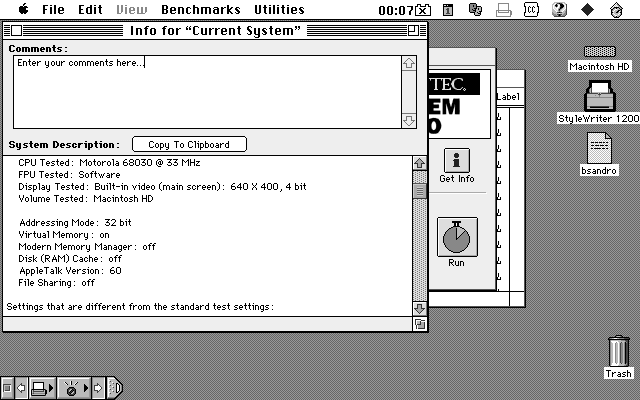This screenshot has width=640, height=400.
Task: Click the Control Strip close box
Action: (7, 387)
